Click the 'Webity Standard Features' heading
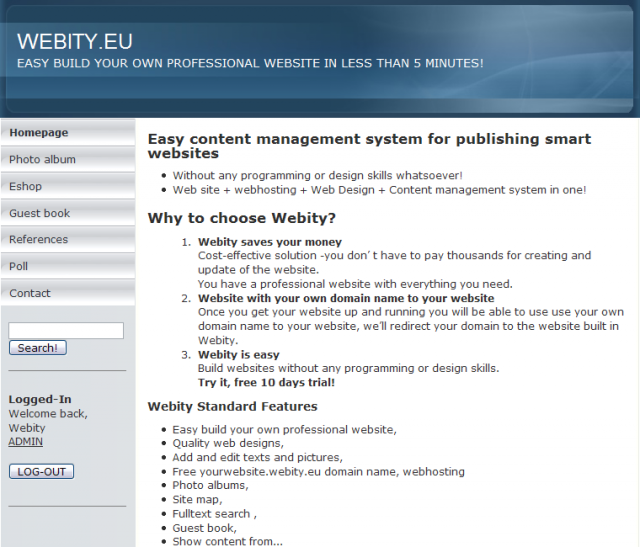The height and width of the screenshot is (547, 640). [233, 407]
